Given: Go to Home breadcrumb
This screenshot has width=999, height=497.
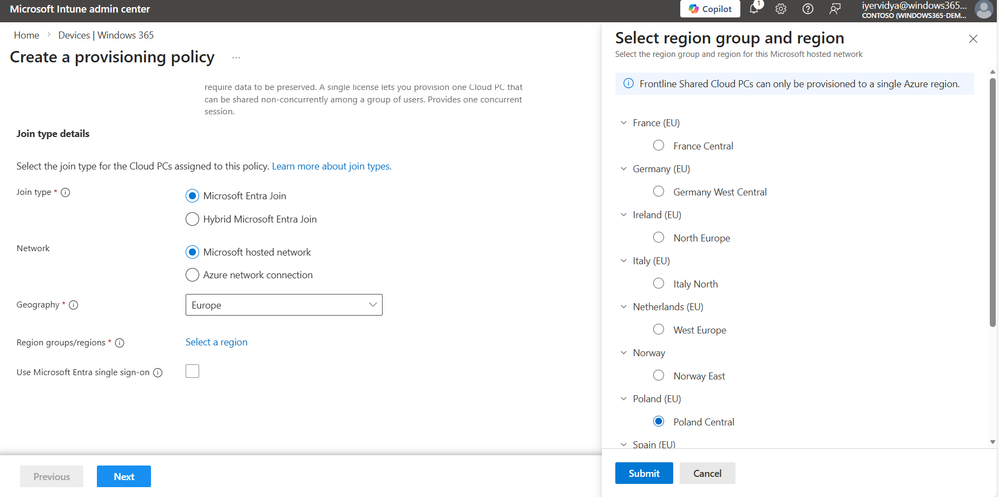Looking at the screenshot, I should click(x=26, y=35).
